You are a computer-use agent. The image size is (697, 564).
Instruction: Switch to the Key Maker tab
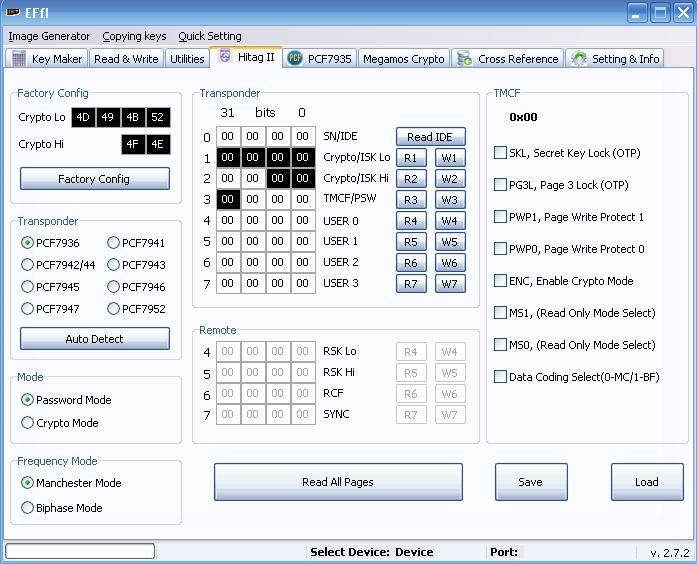tap(47, 59)
